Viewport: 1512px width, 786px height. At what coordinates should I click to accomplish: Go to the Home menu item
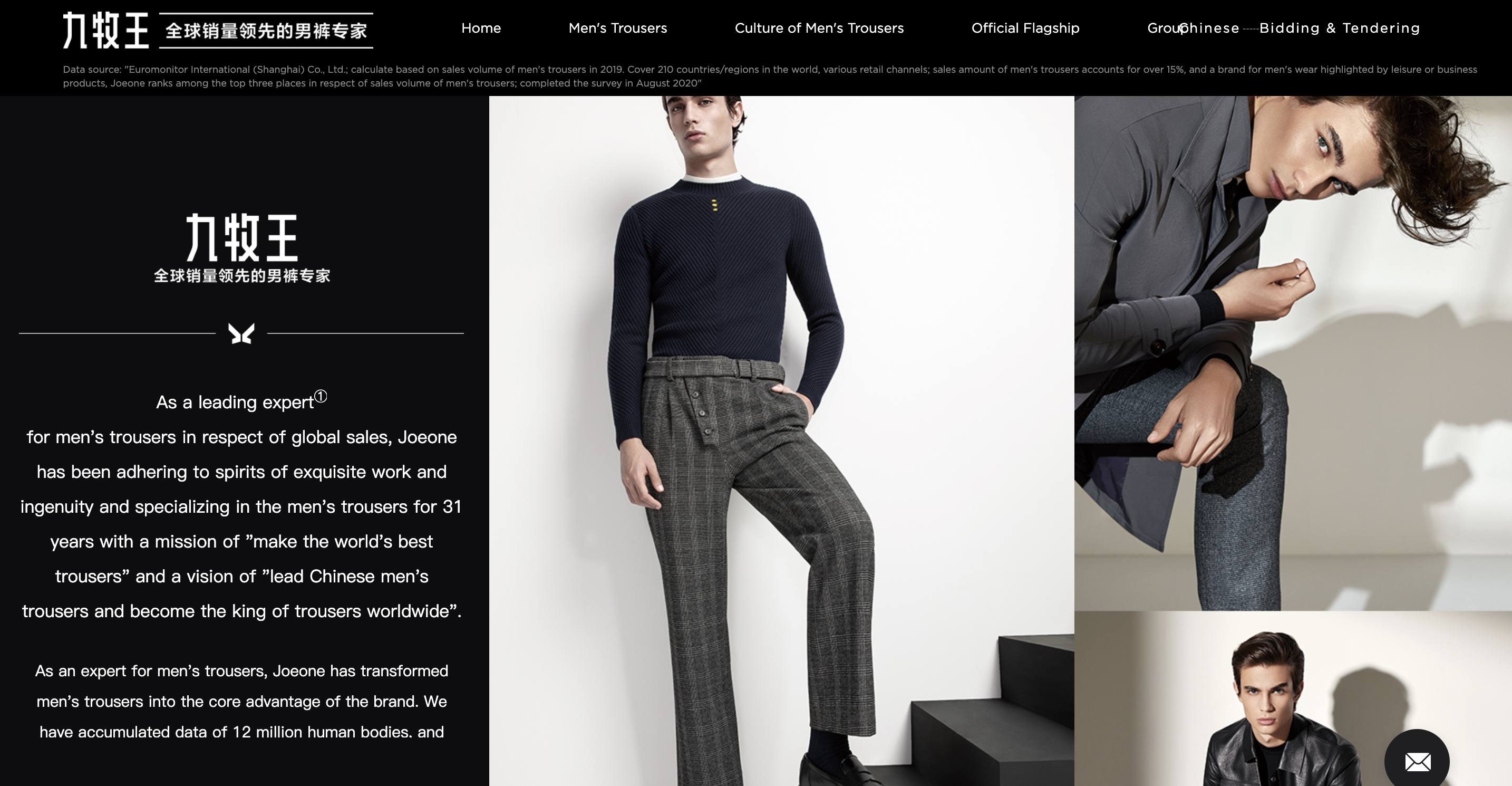(481, 28)
